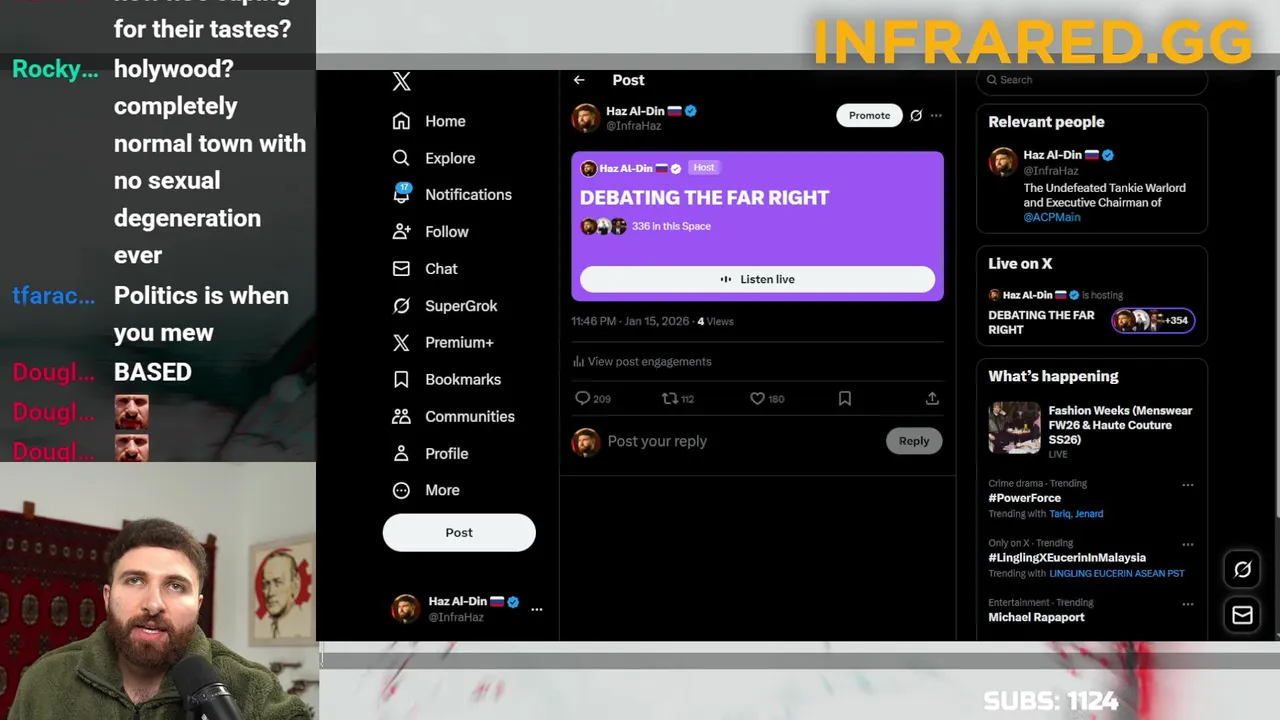1280x720 pixels.
Task: Open options for #LinglingXEucerinInMalaysia trend
Action: click(x=1188, y=545)
